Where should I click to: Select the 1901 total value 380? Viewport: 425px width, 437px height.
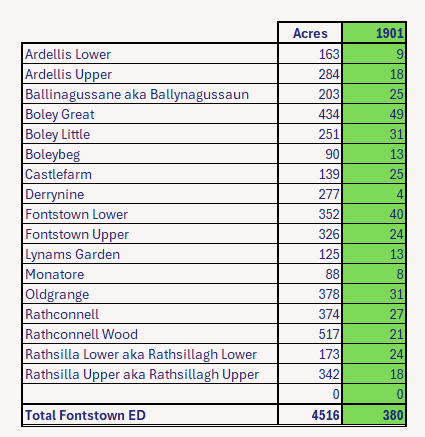pyautogui.click(x=374, y=415)
